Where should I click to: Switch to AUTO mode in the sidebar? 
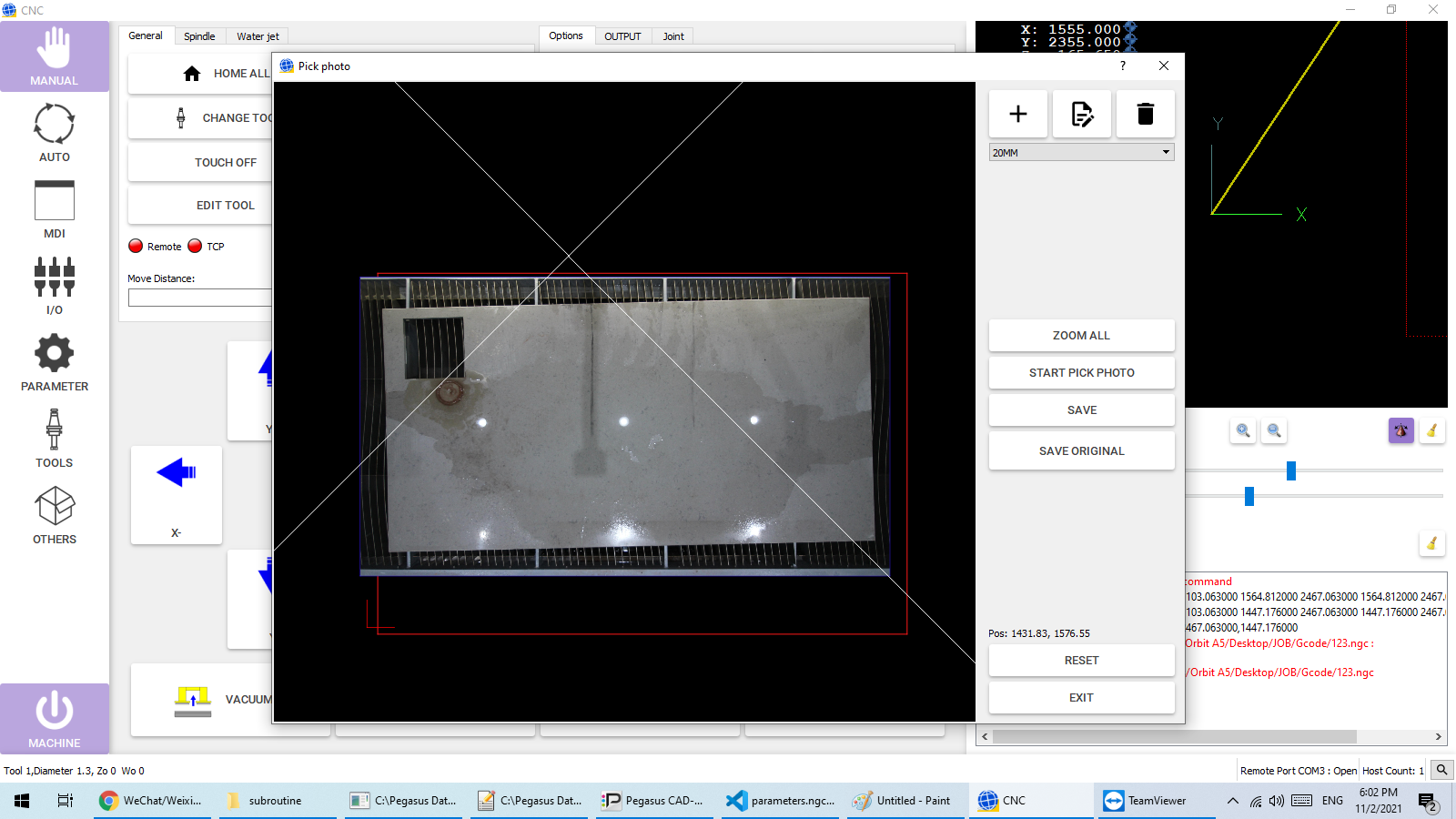point(54,133)
